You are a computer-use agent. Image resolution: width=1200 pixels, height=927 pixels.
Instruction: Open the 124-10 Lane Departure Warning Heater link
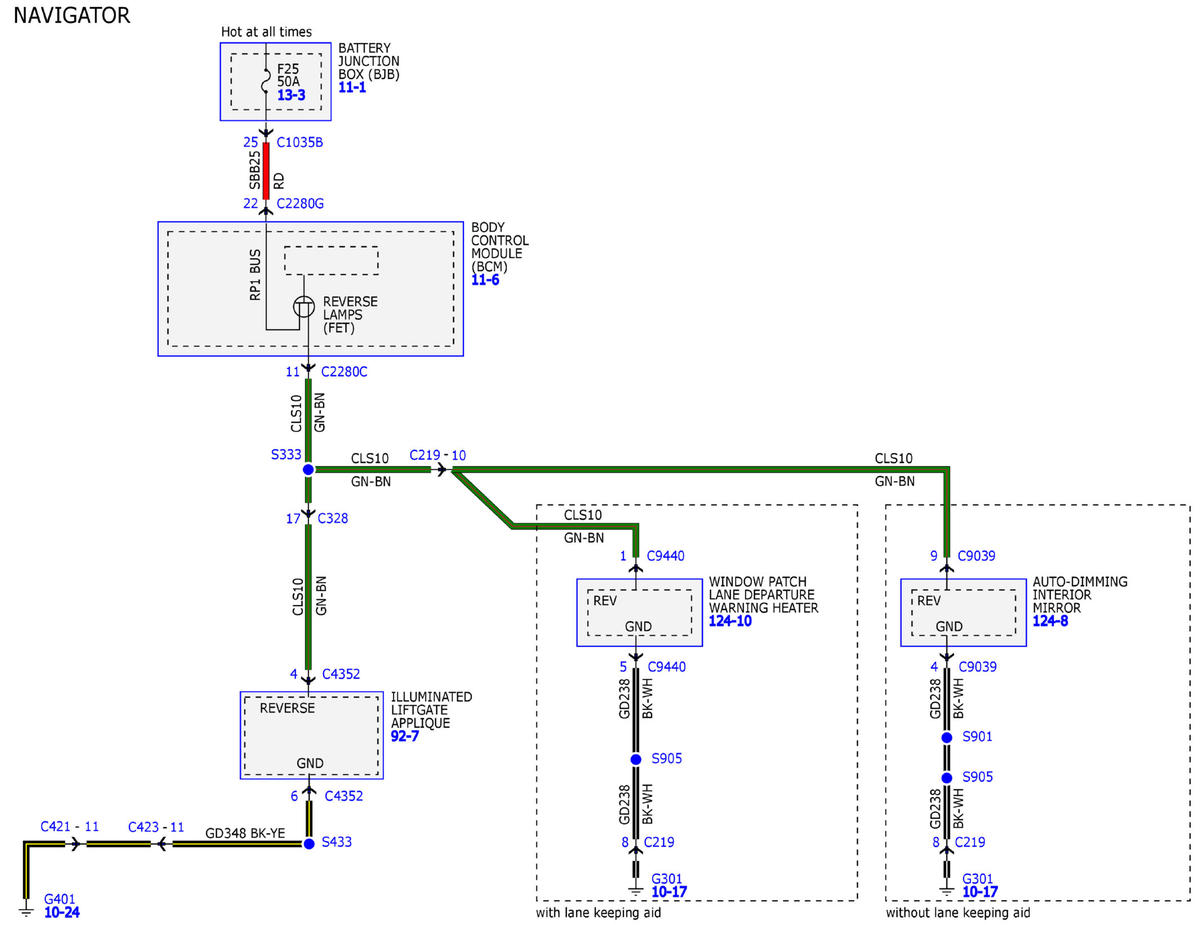(x=730, y=621)
